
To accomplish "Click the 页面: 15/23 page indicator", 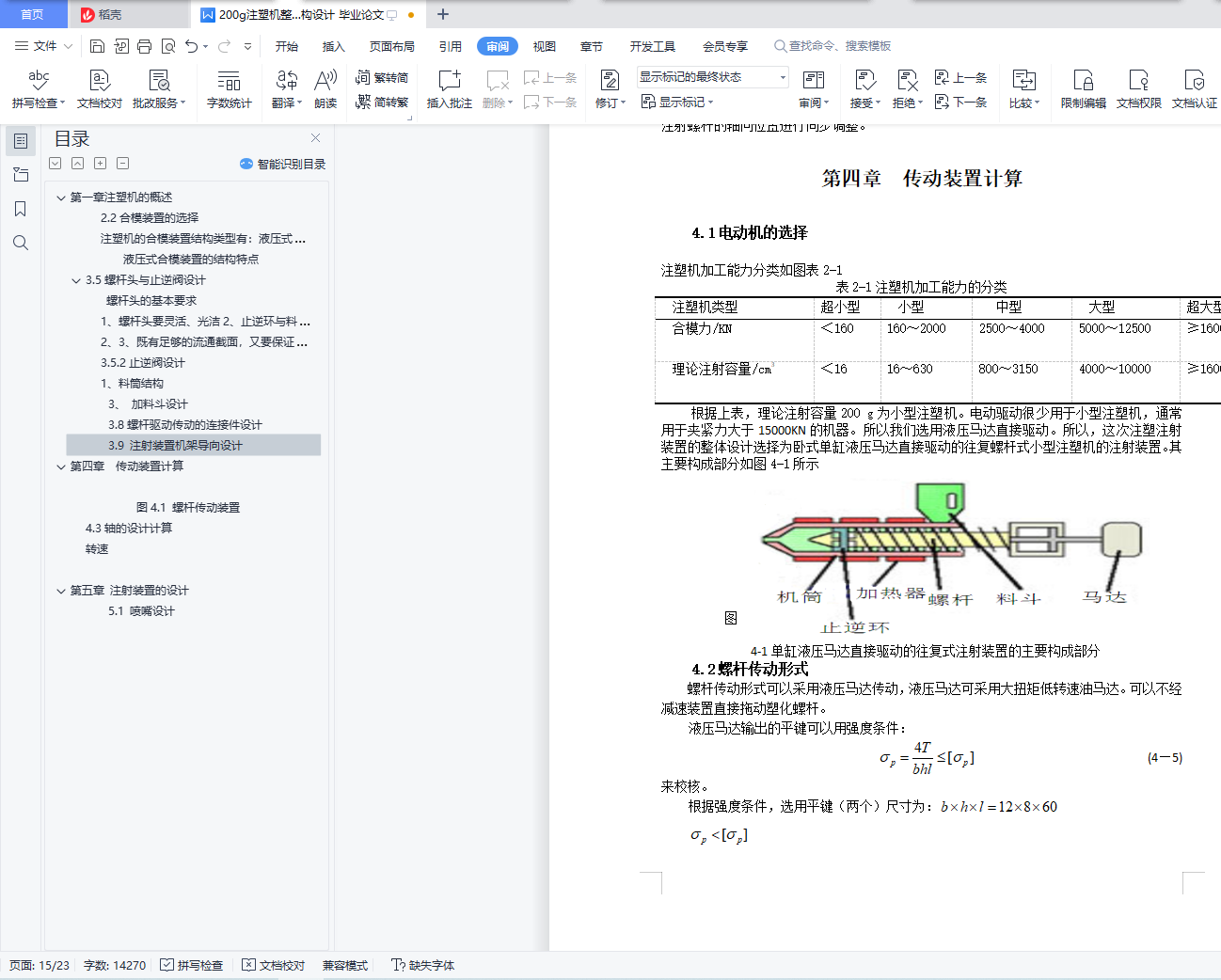I will (x=40, y=965).
